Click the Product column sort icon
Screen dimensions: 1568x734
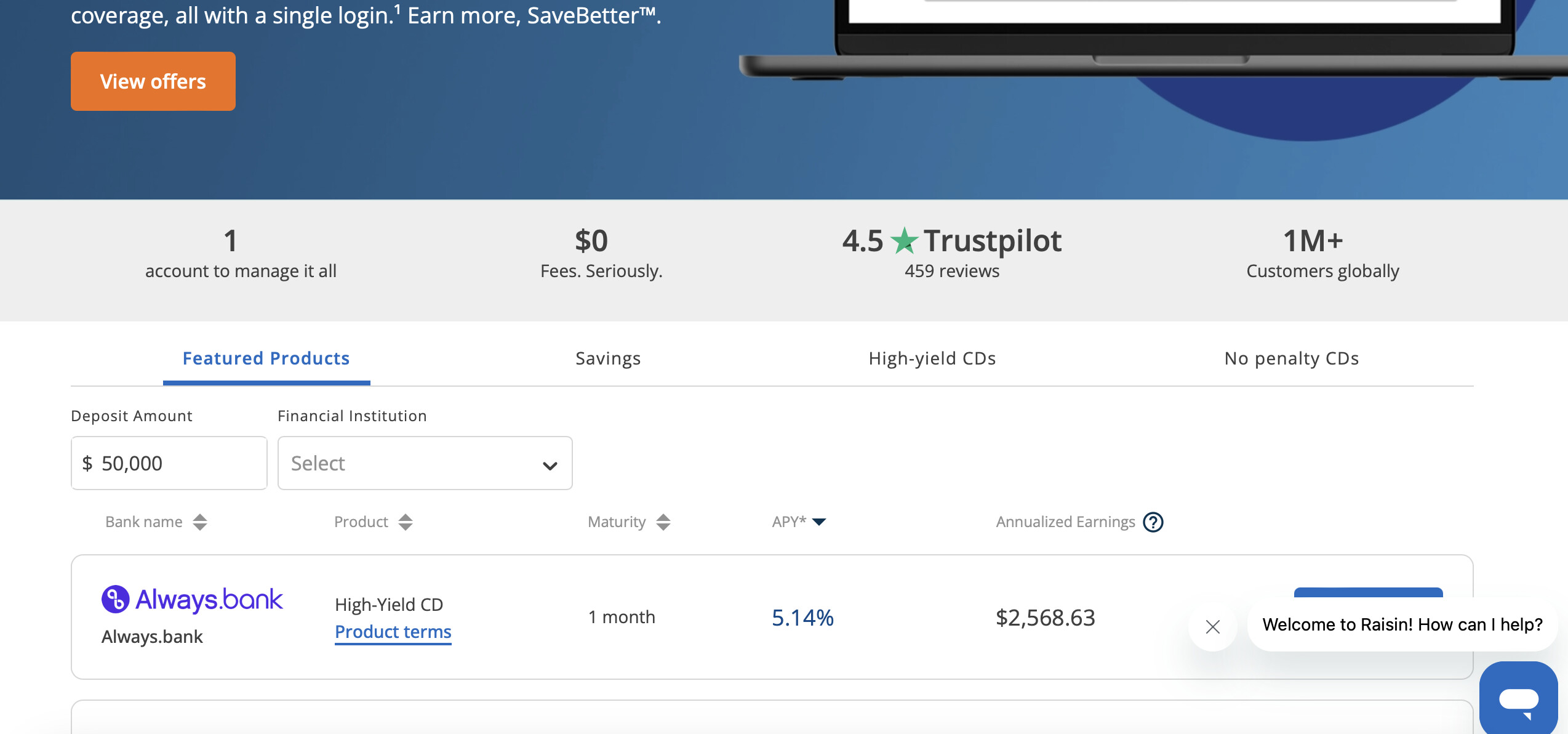(405, 522)
